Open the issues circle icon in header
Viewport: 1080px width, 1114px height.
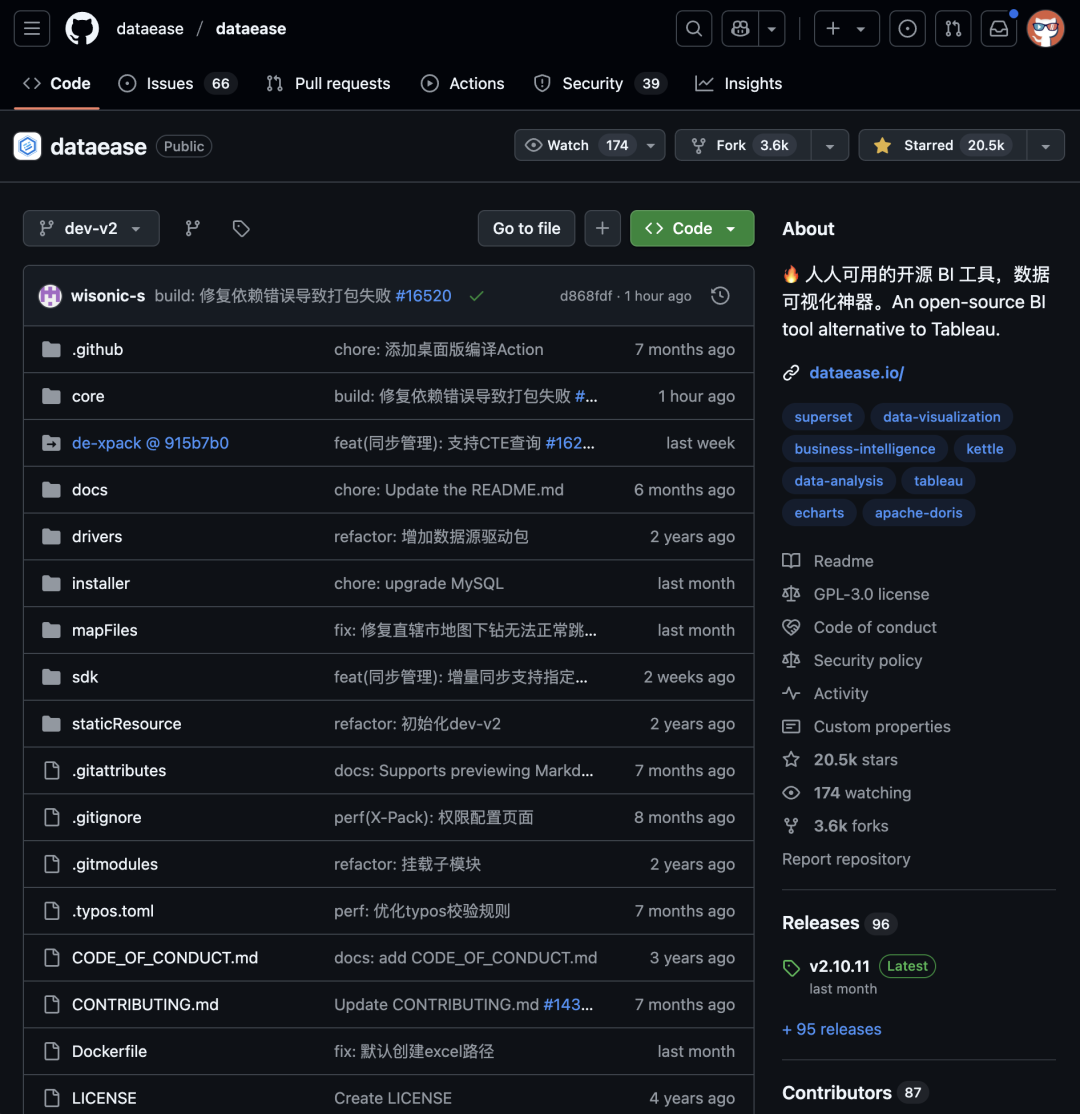coord(907,28)
